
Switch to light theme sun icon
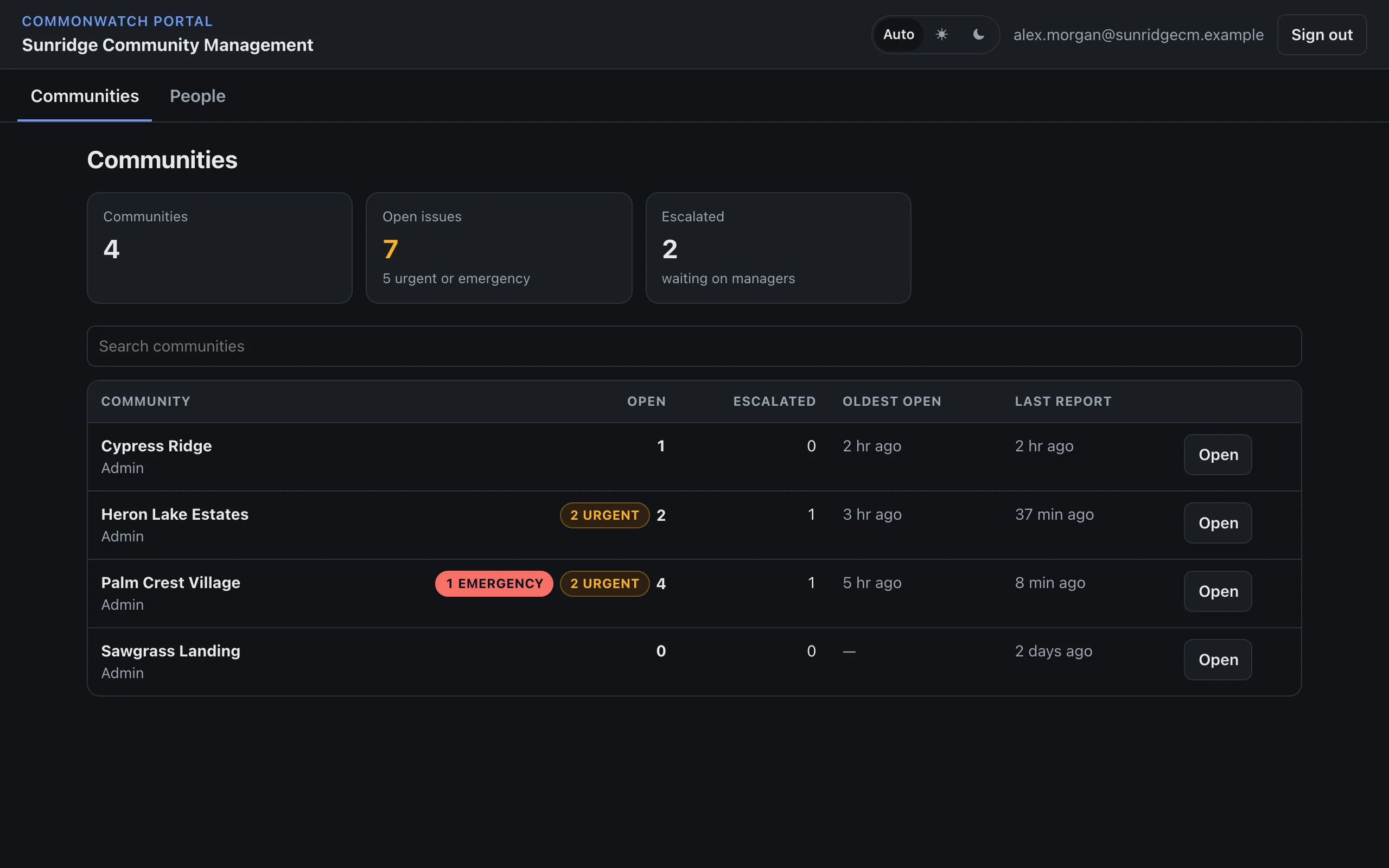941,34
